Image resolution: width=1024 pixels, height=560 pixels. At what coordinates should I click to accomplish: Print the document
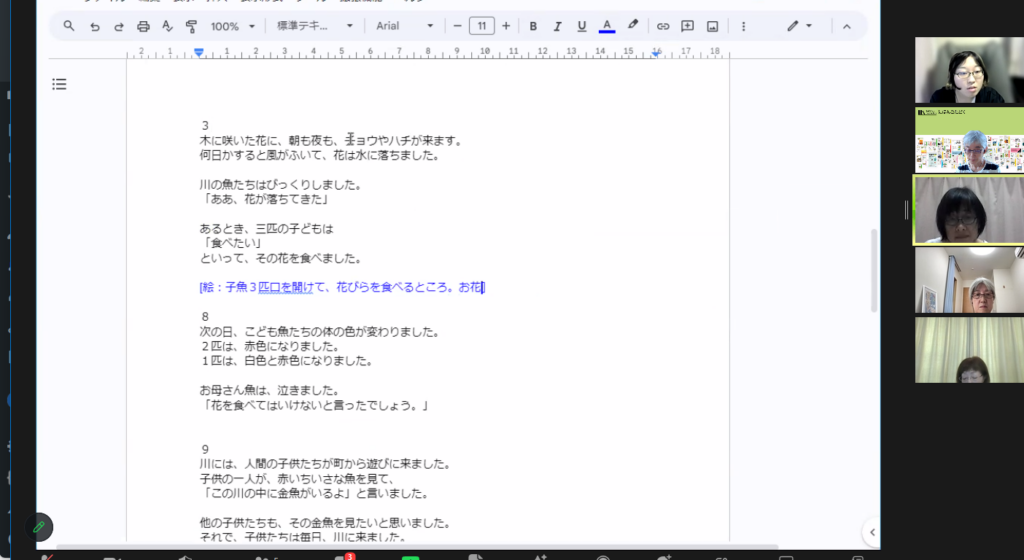pos(143,26)
